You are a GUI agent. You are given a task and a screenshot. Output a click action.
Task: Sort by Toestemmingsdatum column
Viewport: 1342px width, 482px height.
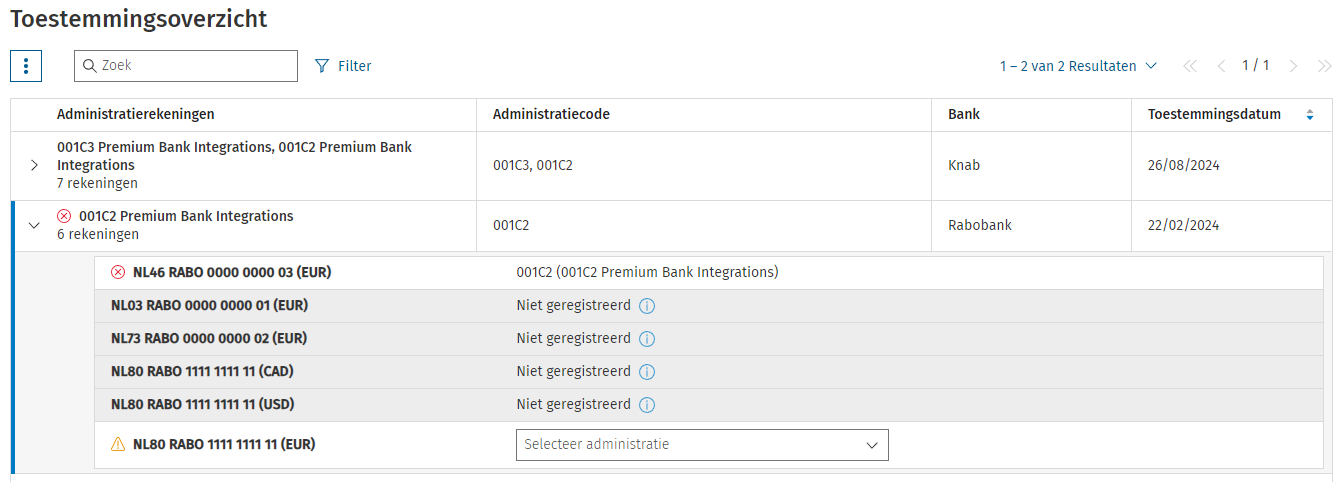[1310, 115]
